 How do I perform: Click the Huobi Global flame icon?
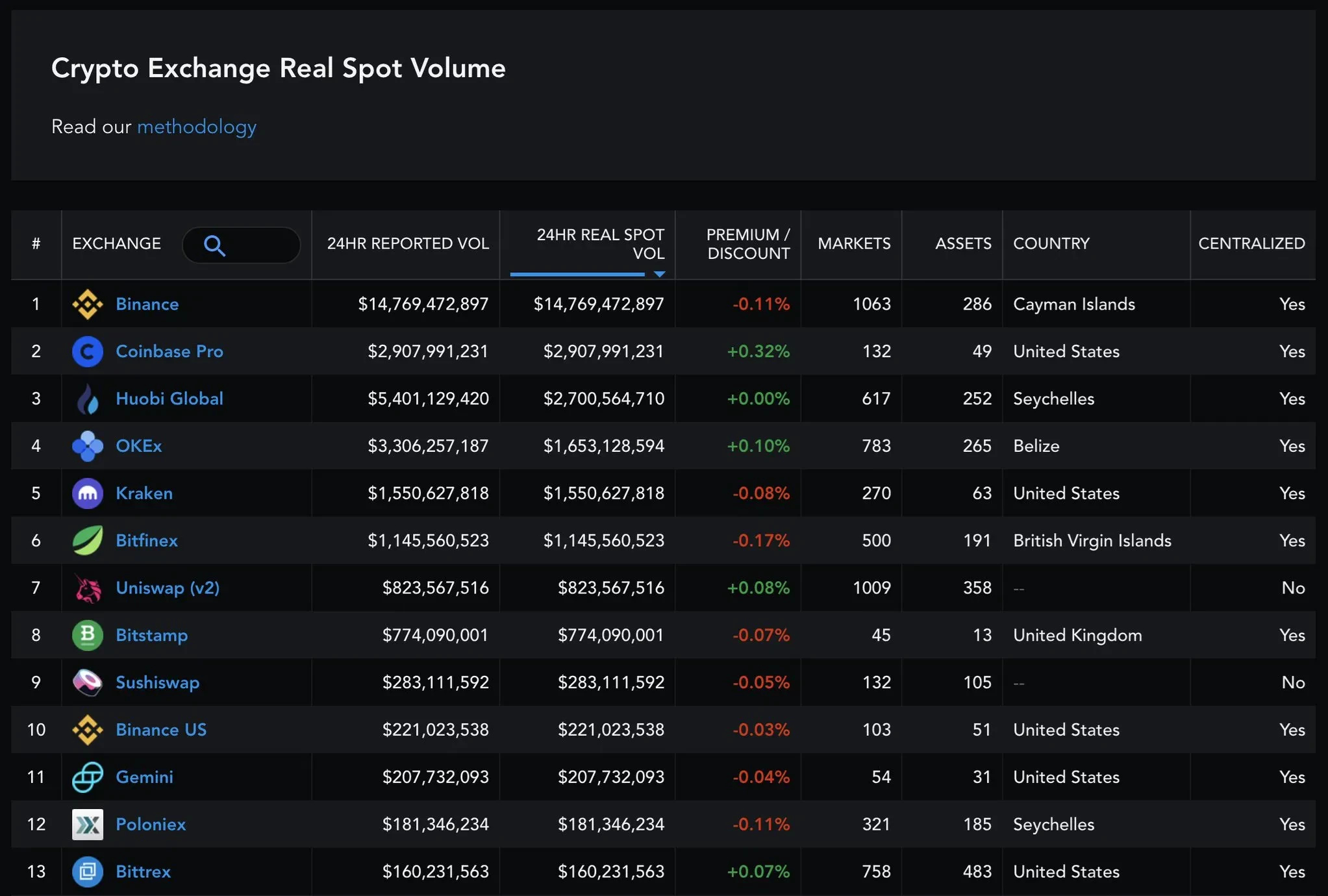[x=88, y=399]
